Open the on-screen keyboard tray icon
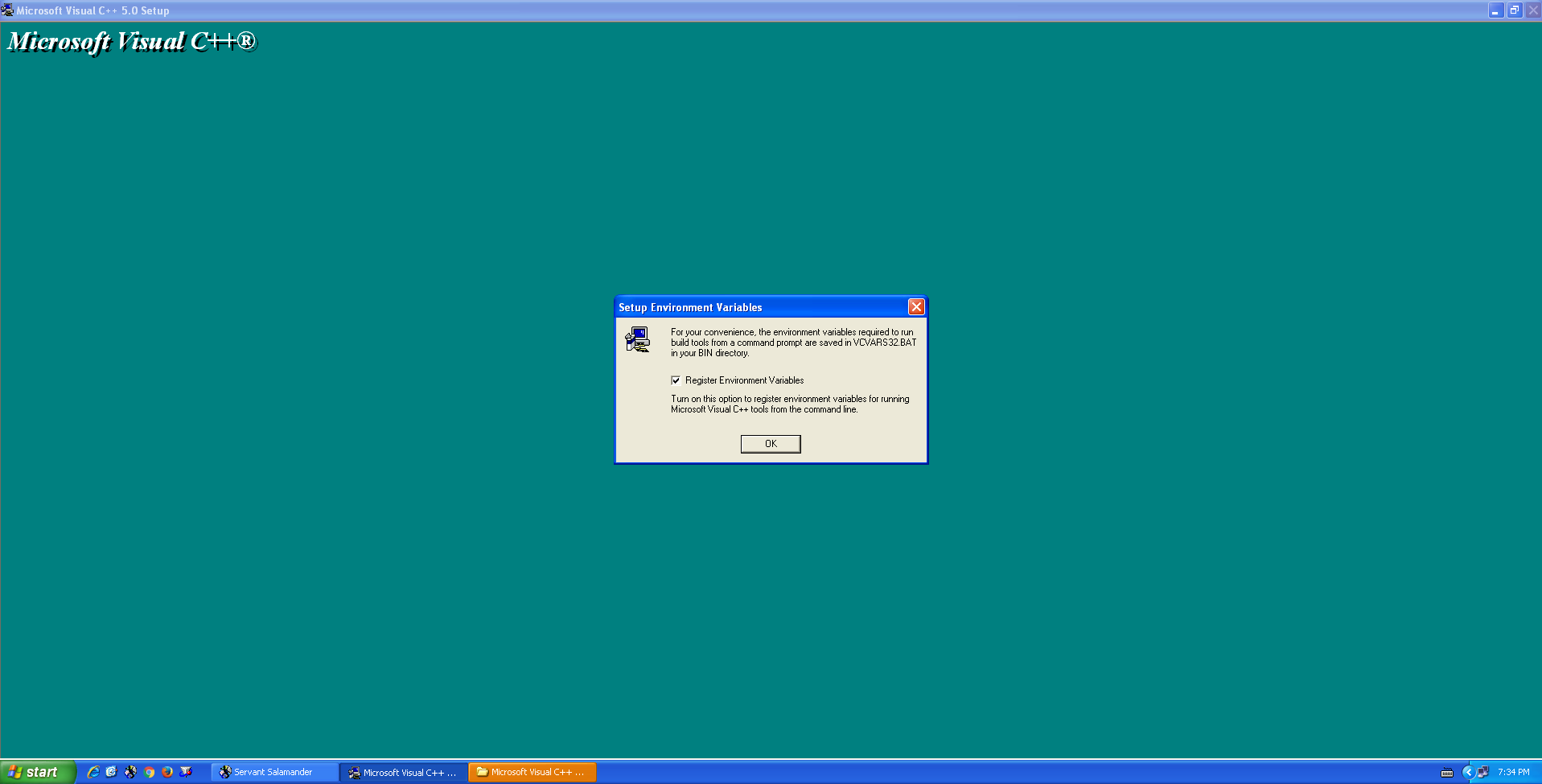The image size is (1542, 784). pyautogui.click(x=1447, y=773)
